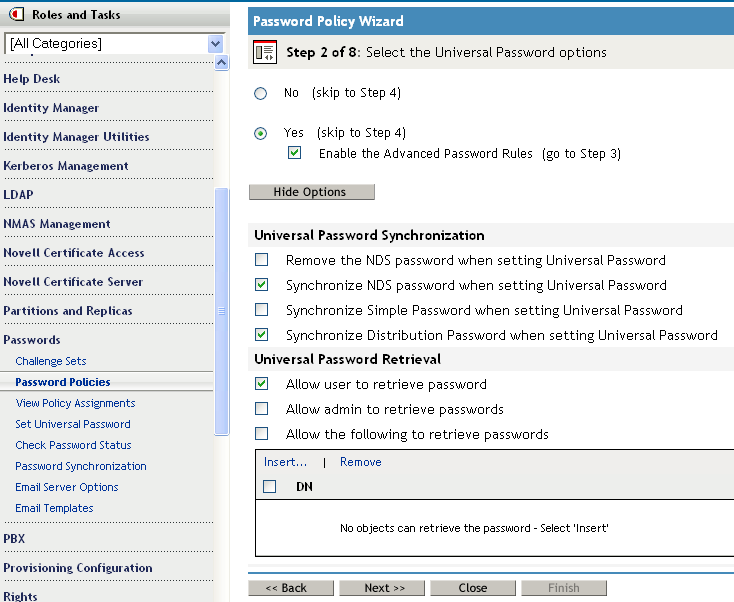Expand the Kerberos Management category

[66, 166]
